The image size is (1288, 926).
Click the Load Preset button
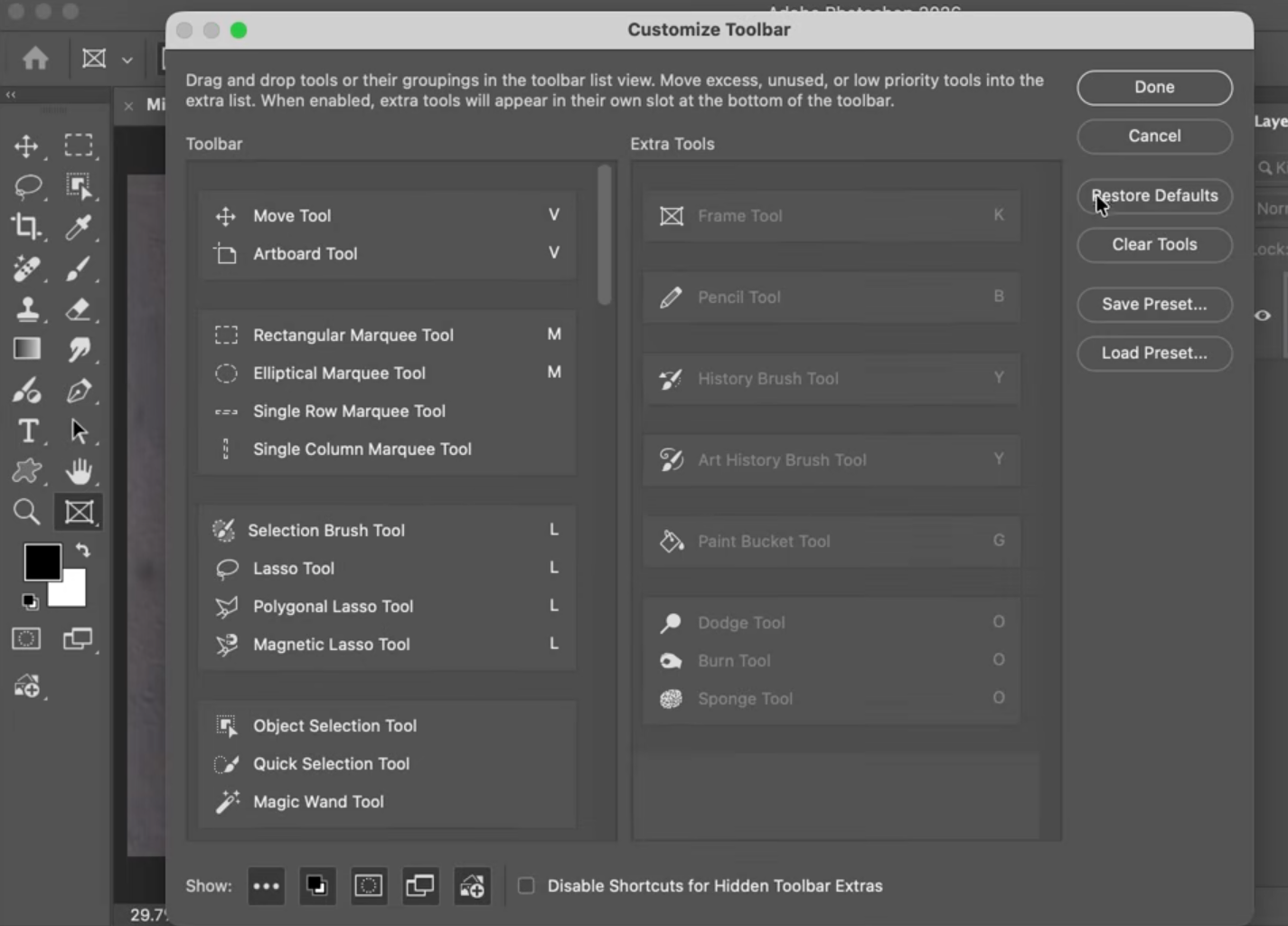tap(1154, 354)
